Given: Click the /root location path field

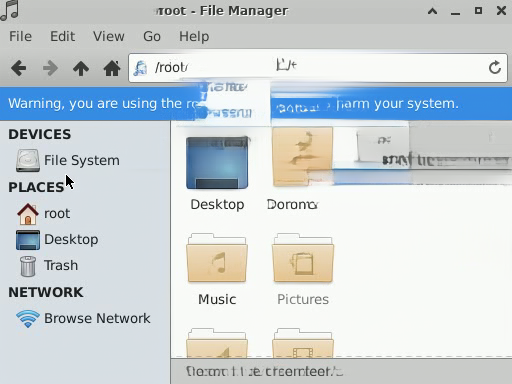Looking at the screenshot, I should coord(318,68).
